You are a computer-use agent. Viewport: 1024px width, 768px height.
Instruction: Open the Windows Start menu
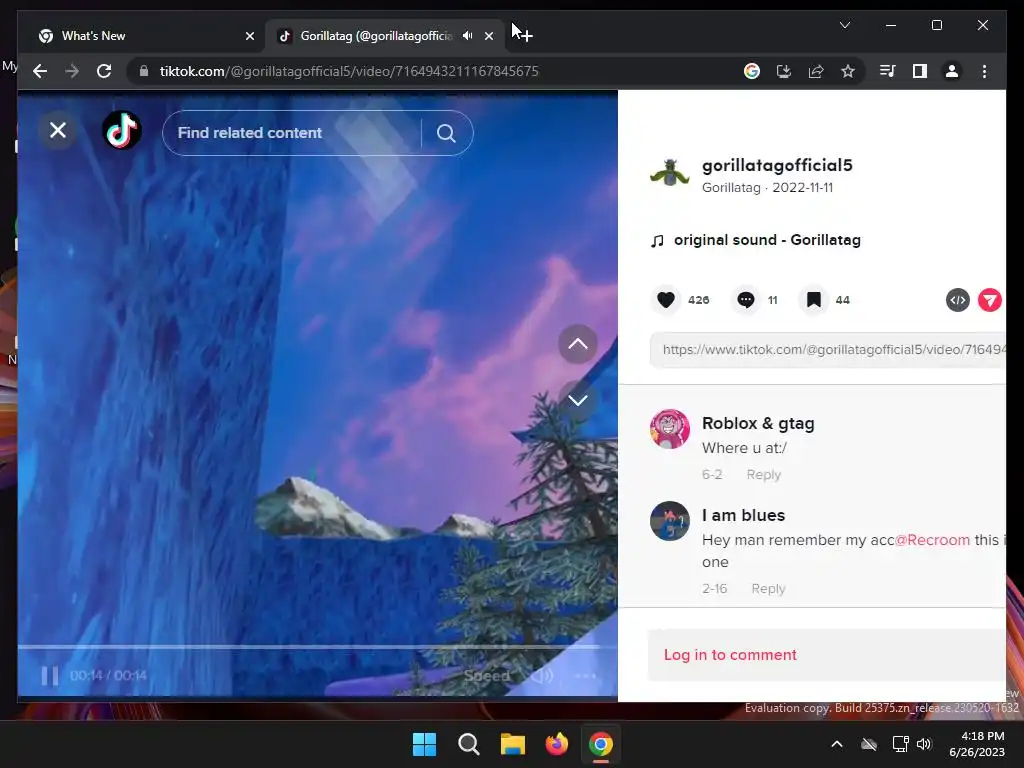(424, 744)
